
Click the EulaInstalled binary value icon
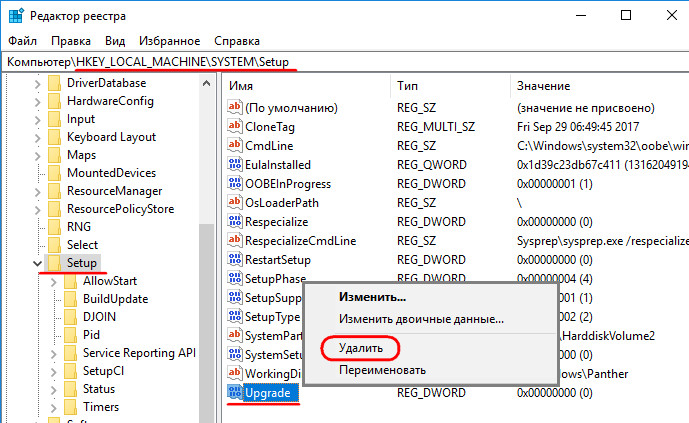[x=235, y=164]
